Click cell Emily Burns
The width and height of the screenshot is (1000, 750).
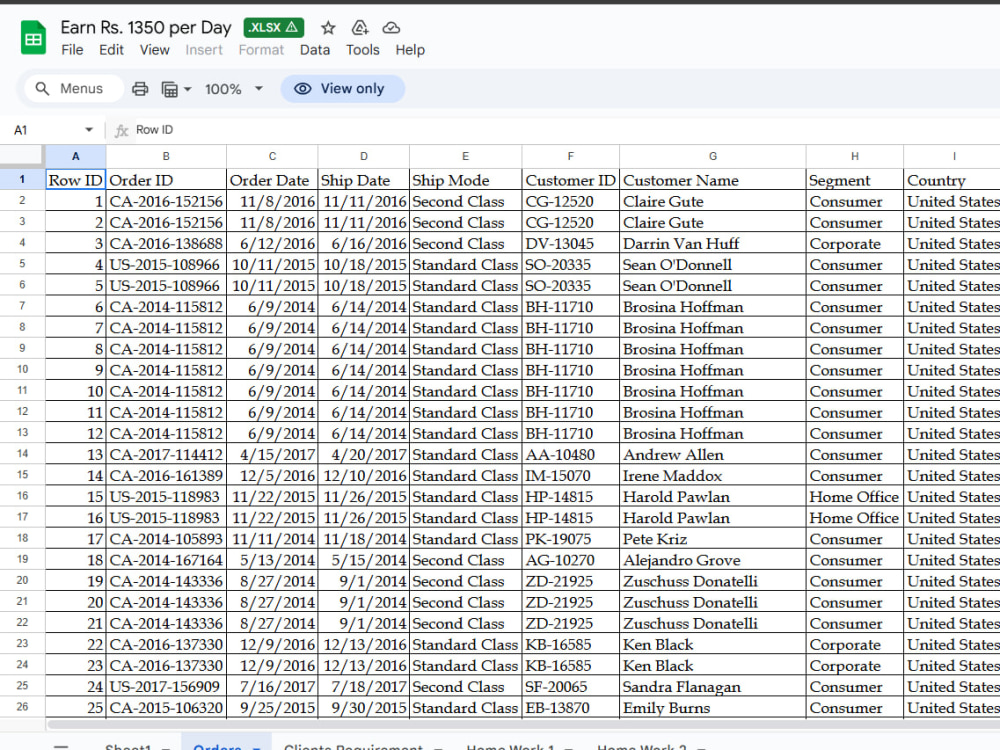[712, 708]
